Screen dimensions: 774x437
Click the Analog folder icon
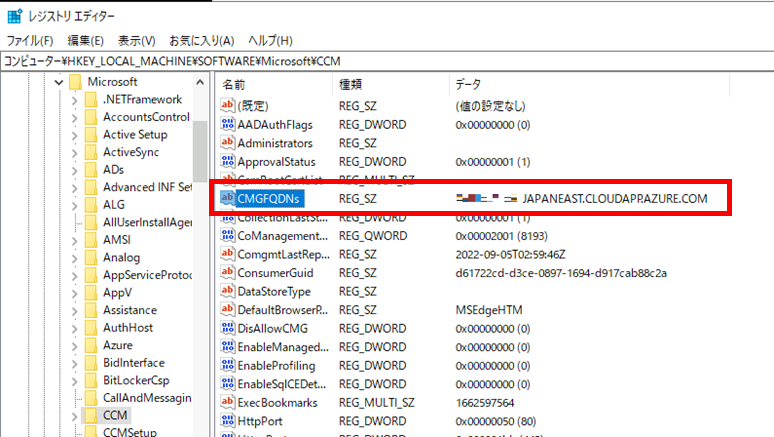tap(91, 258)
